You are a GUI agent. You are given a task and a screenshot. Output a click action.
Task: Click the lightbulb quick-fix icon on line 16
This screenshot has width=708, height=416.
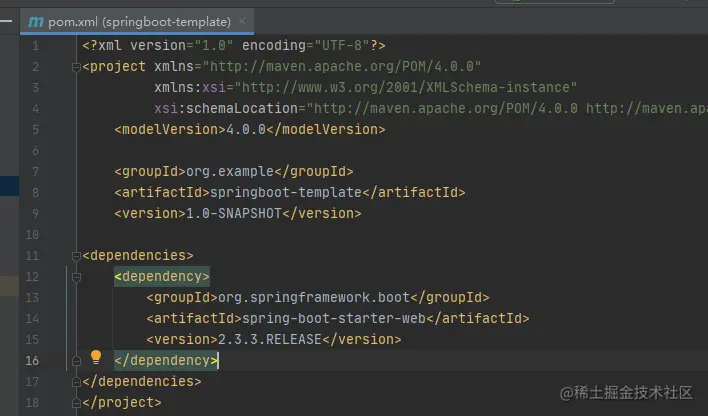point(96,357)
